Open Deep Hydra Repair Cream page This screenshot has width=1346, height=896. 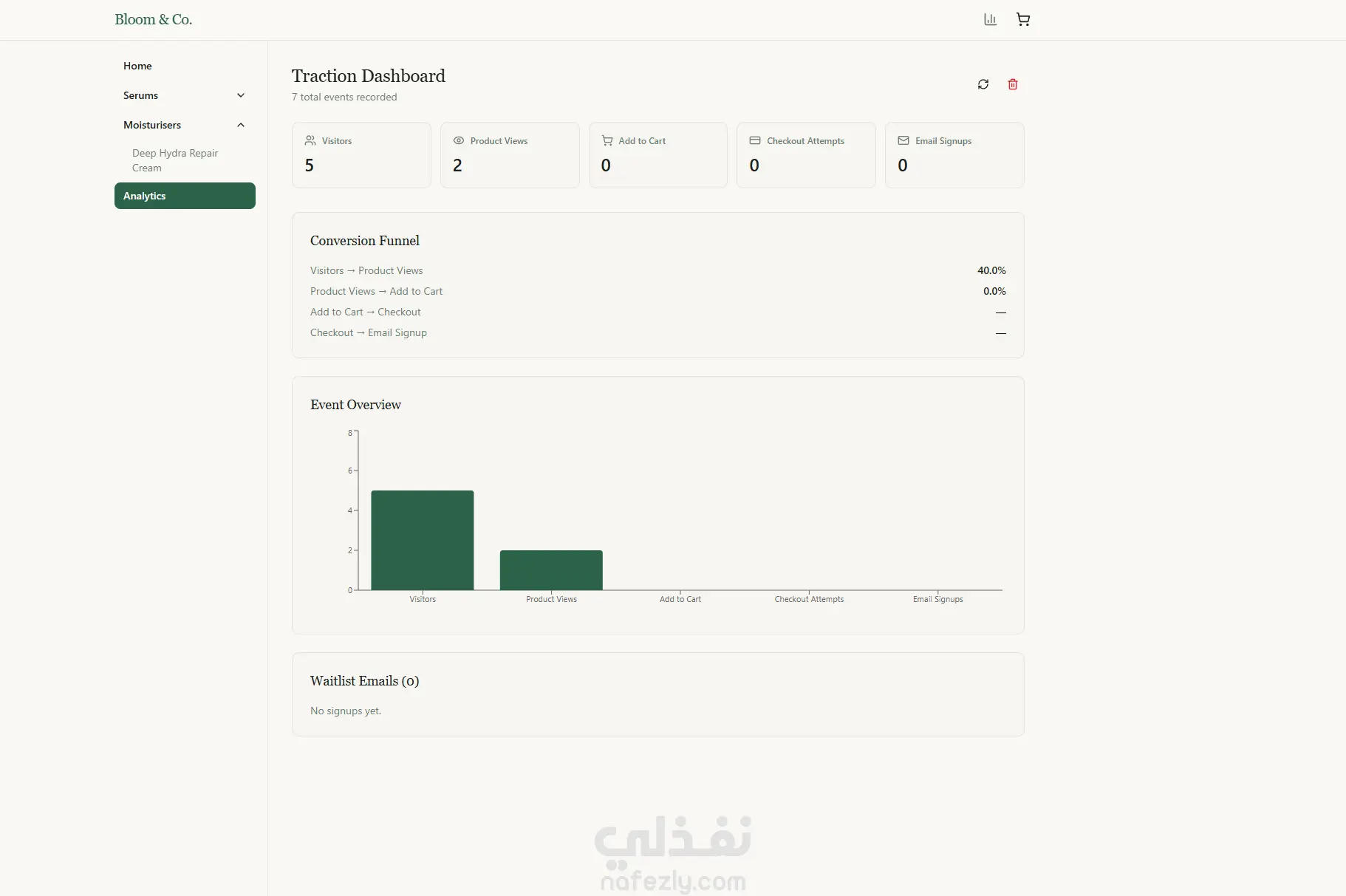[x=175, y=160]
